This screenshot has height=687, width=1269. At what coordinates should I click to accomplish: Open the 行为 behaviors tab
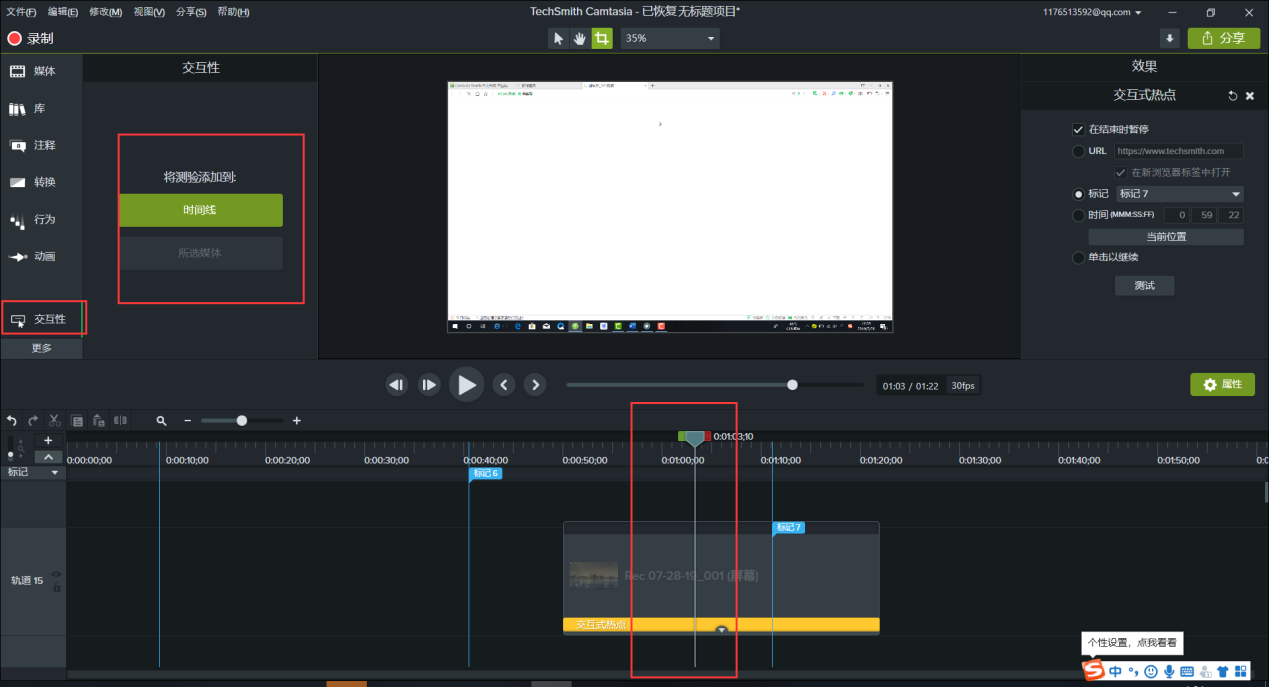(41, 219)
